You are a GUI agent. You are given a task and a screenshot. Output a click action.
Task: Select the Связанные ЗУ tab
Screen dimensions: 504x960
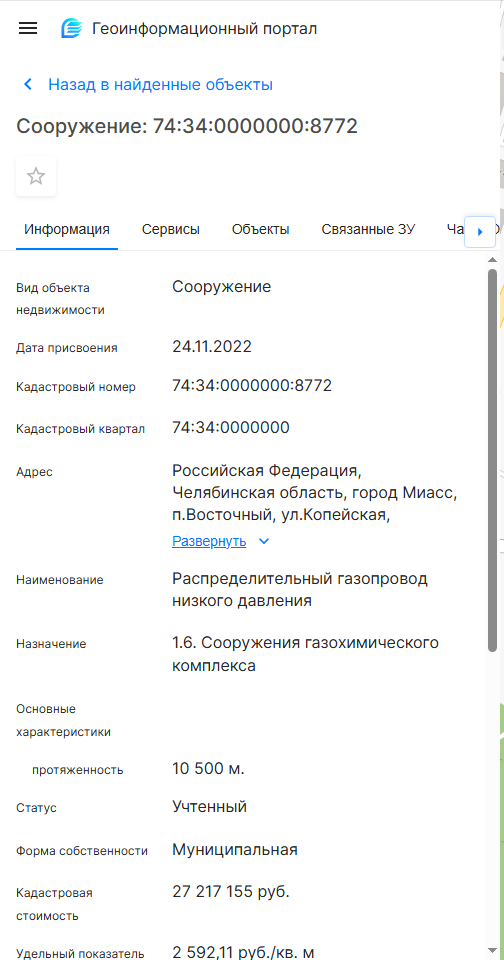pos(368,230)
